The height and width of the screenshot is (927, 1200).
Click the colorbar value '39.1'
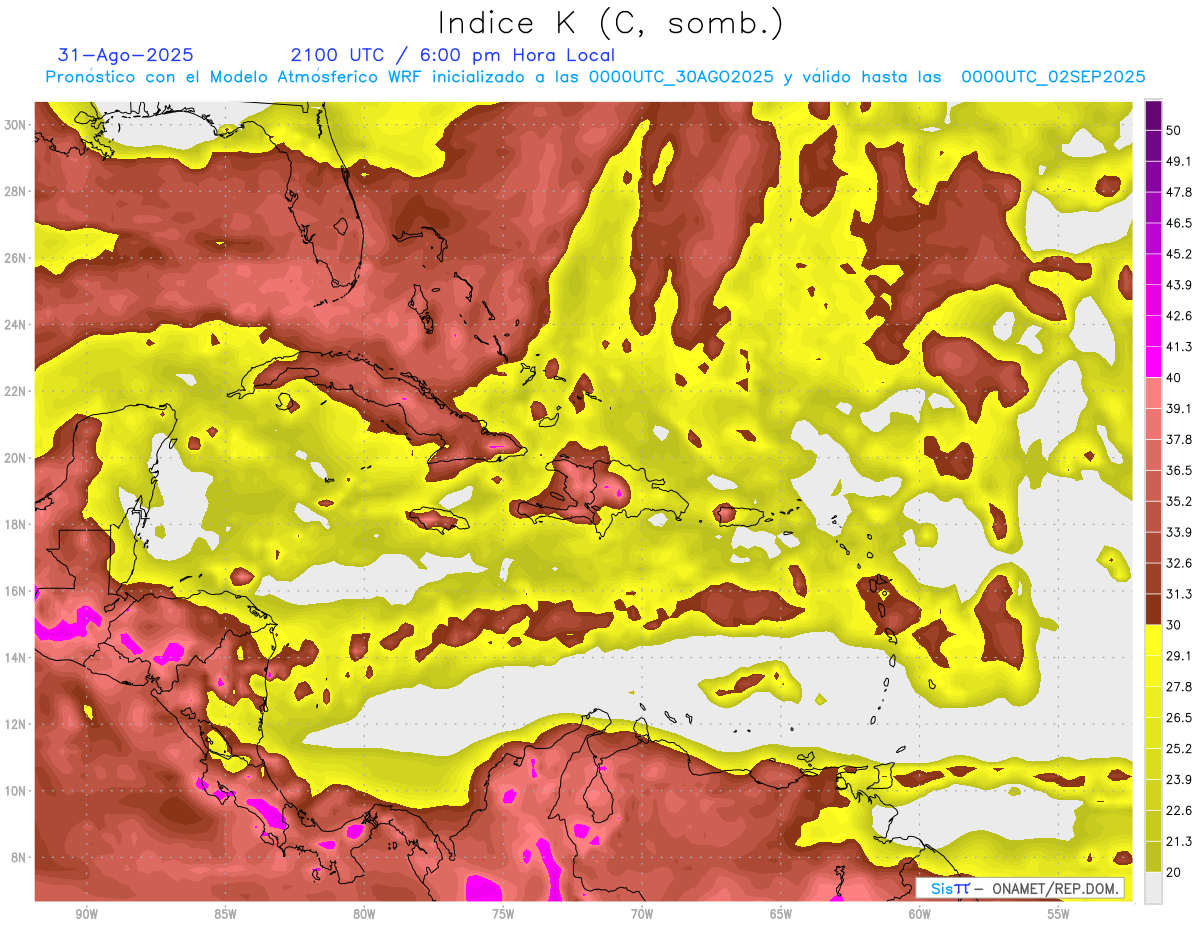1179,409
